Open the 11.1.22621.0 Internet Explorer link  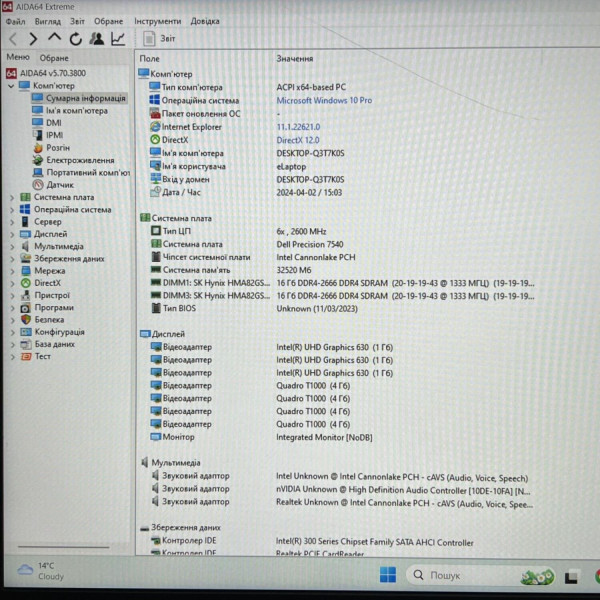(x=298, y=127)
